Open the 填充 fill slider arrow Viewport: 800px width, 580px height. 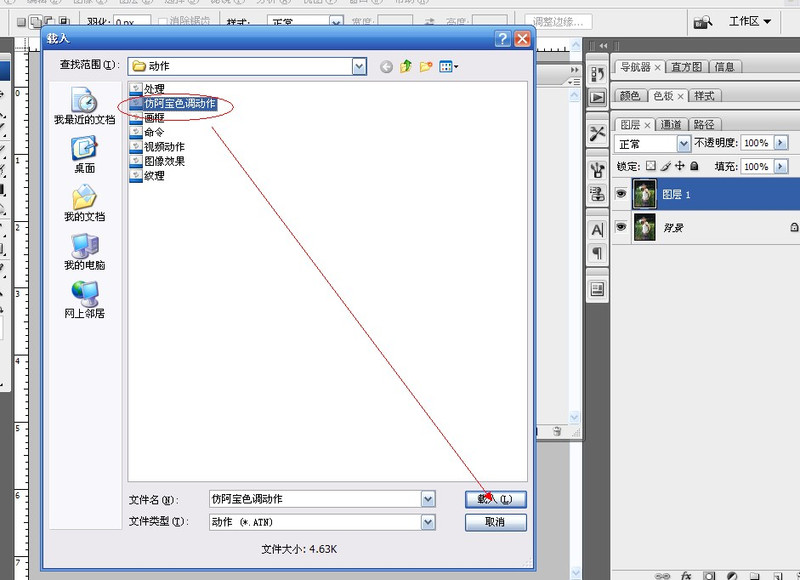click(x=781, y=166)
